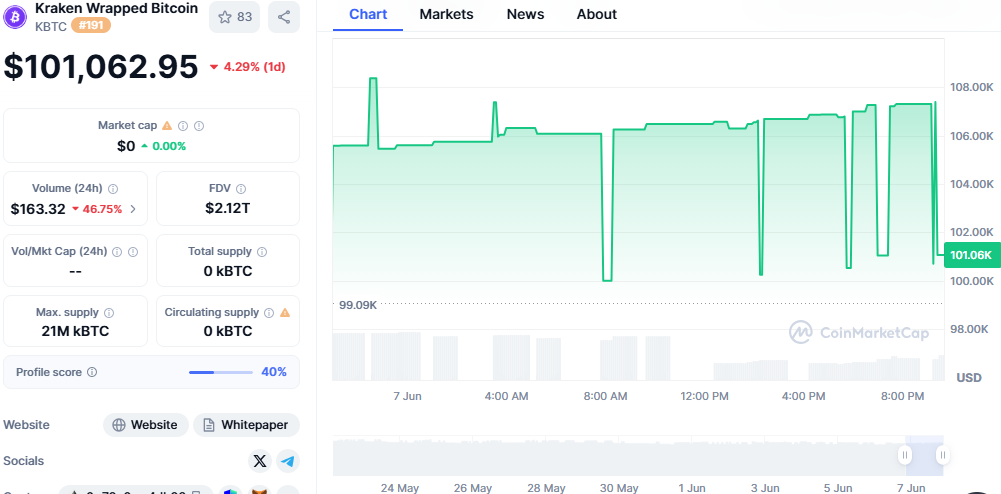This screenshot has height=494, width=1001.
Task: Click the 8:00 AM label on chart axis
Action: (x=605, y=396)
